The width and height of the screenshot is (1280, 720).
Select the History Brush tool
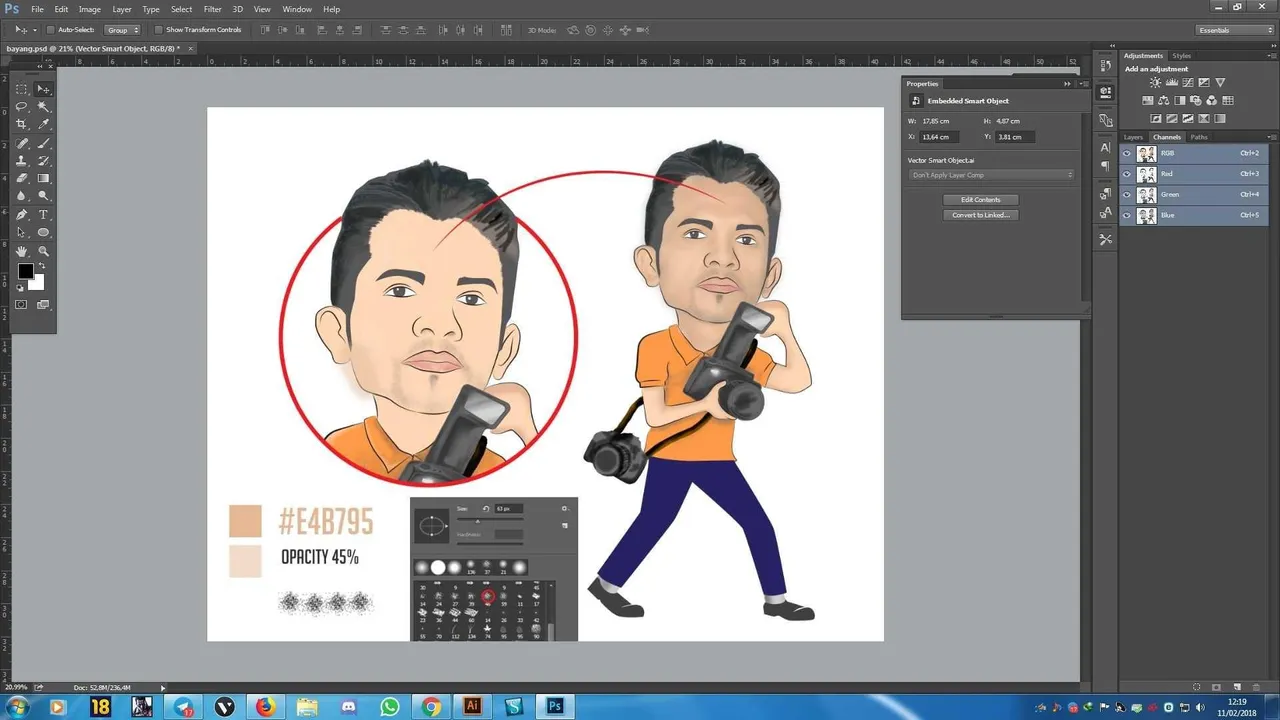click(x=44, y=160)
